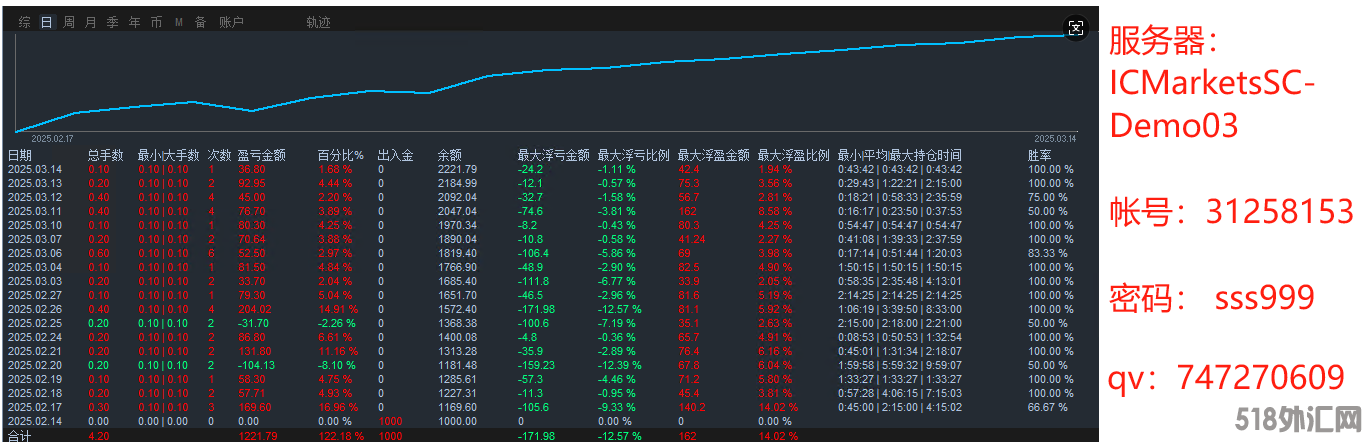Click the 日期 column header
Screen dimensions: 1369x443
[x=20, y=155]
